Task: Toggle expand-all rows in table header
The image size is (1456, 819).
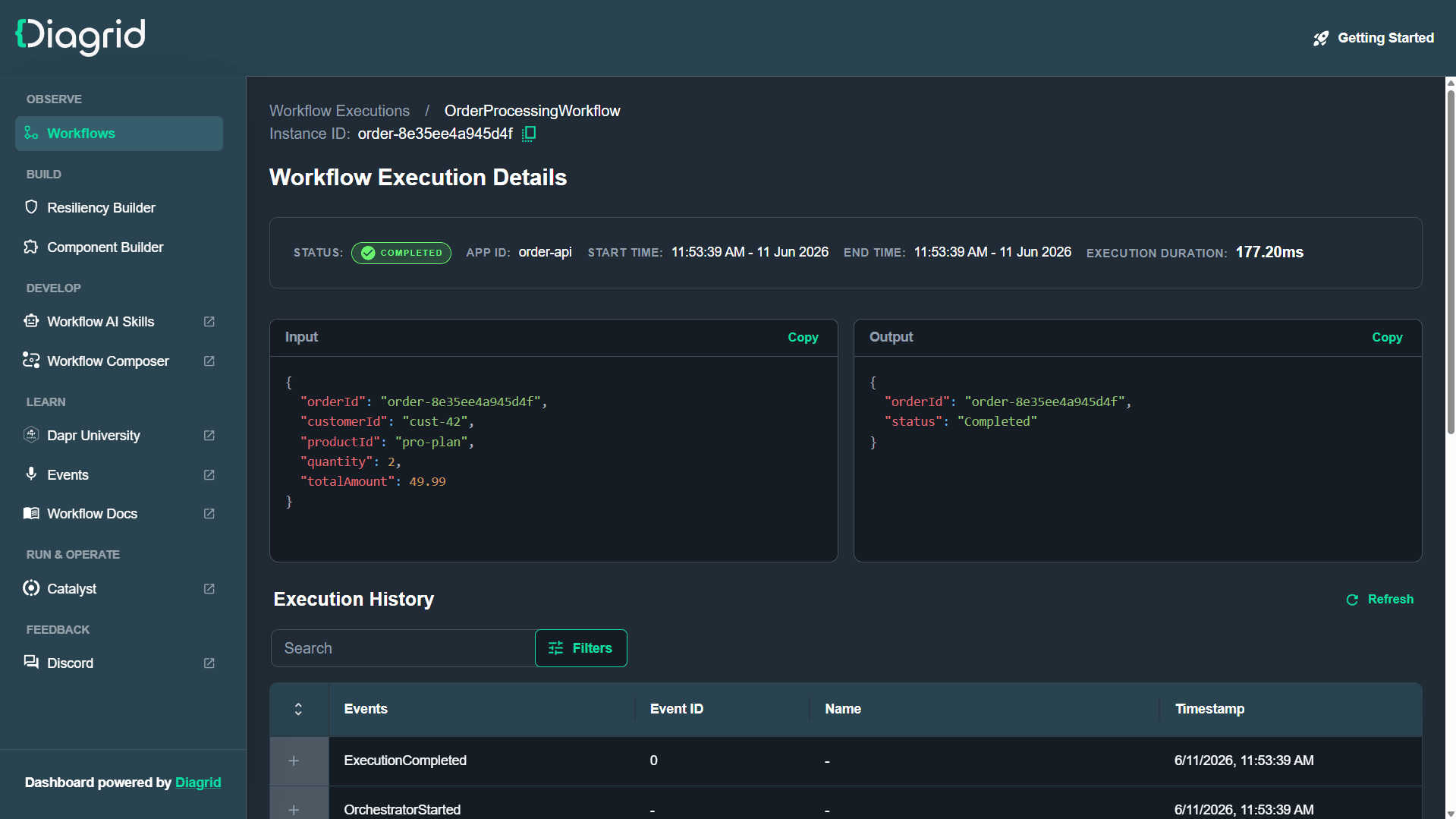Action: pos(298,709)
